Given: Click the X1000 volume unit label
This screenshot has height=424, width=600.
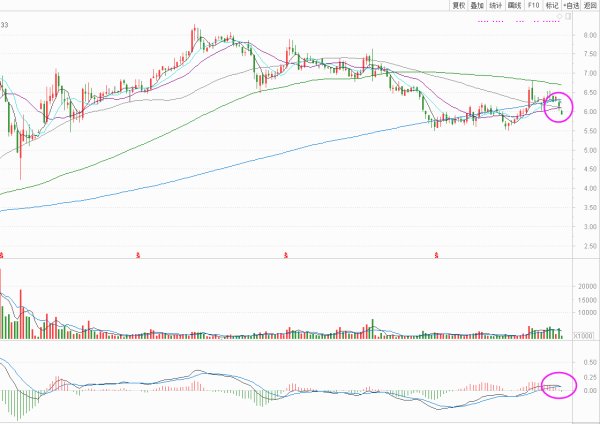Looking at the screenshot, I should [x=584, y=335].
